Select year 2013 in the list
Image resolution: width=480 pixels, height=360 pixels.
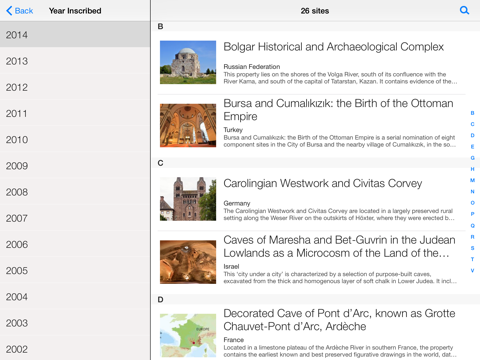75,61
